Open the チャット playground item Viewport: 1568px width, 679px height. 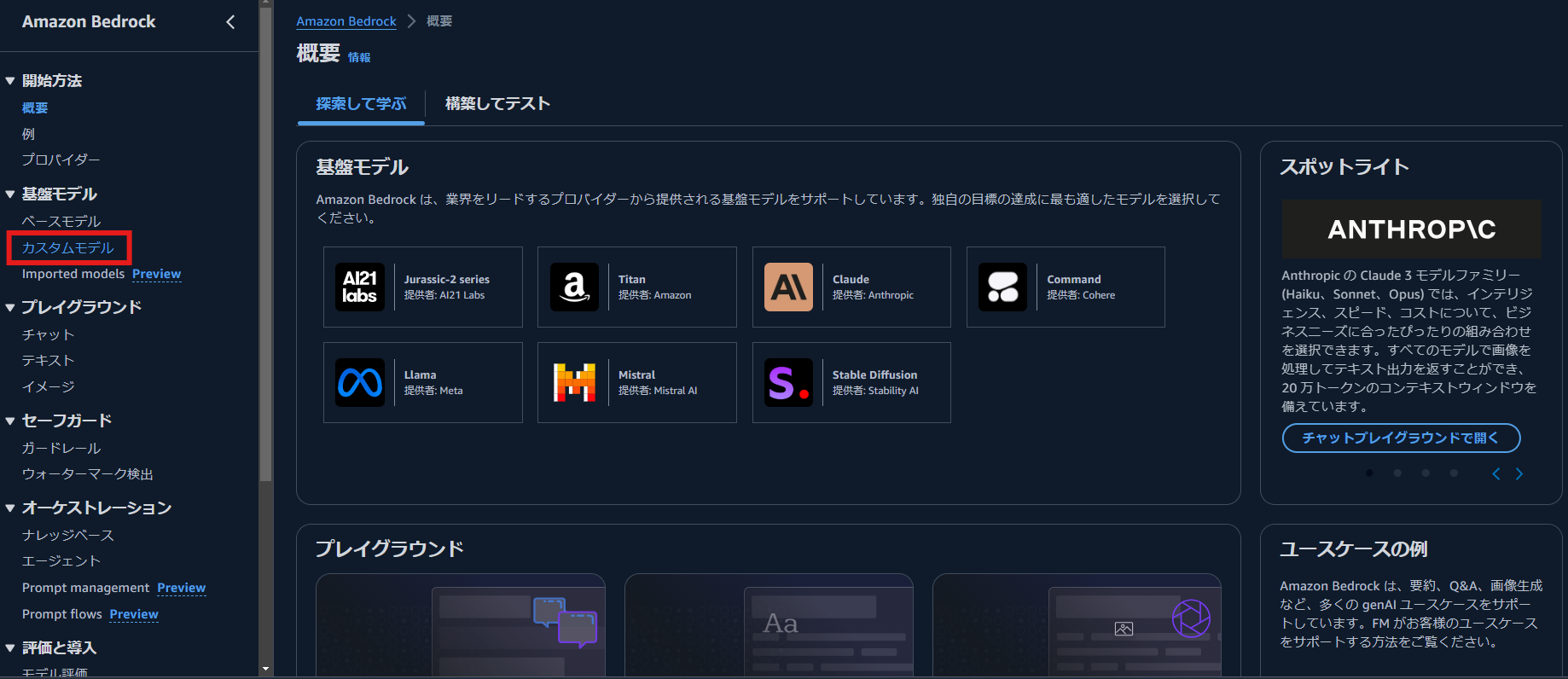pyautogui.click(x=48, y=334)
